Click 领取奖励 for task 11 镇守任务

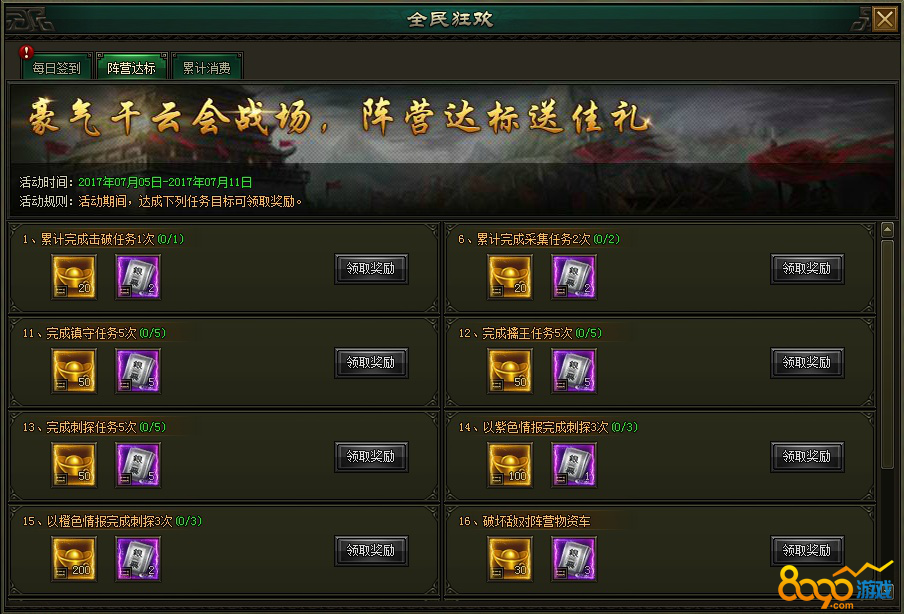click(371, 363)
